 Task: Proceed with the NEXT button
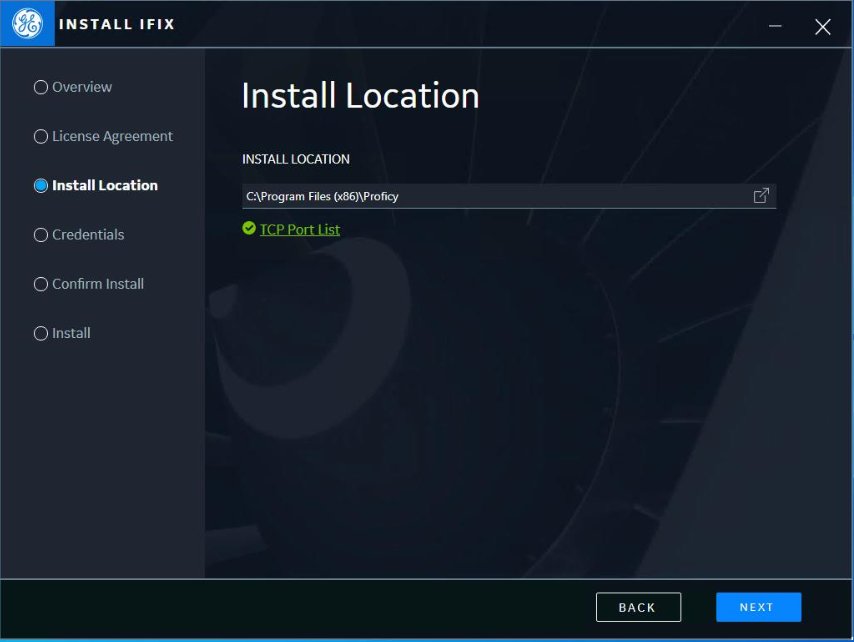[758, 607]
